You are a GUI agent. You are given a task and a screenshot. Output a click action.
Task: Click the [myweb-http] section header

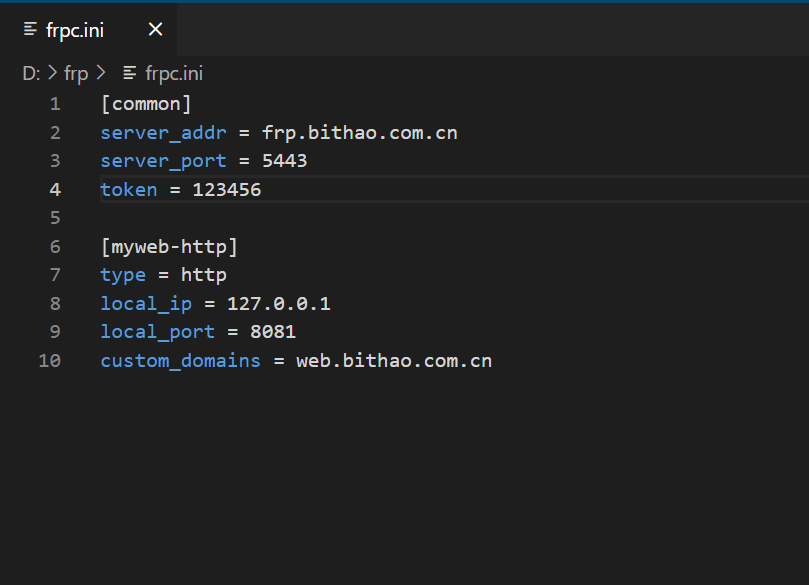point(169,247)
